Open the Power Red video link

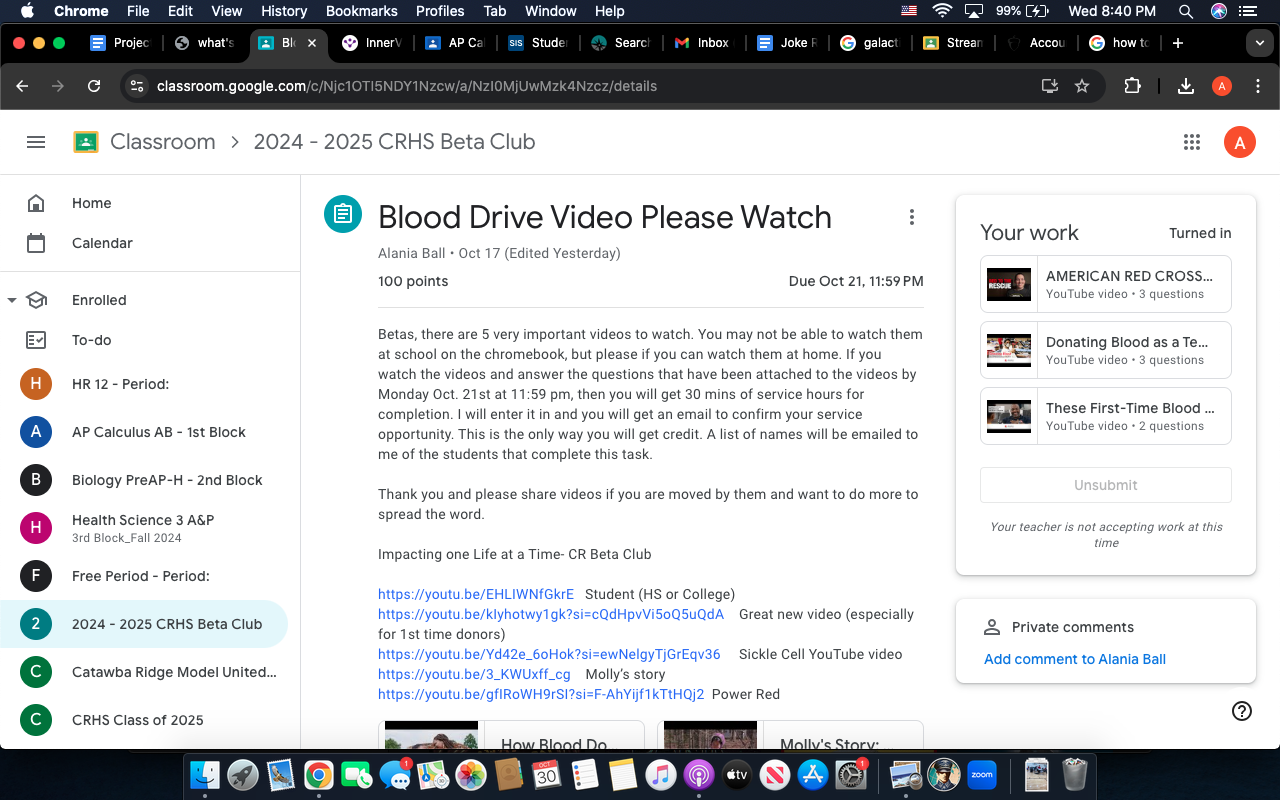(x=541, y=694)
